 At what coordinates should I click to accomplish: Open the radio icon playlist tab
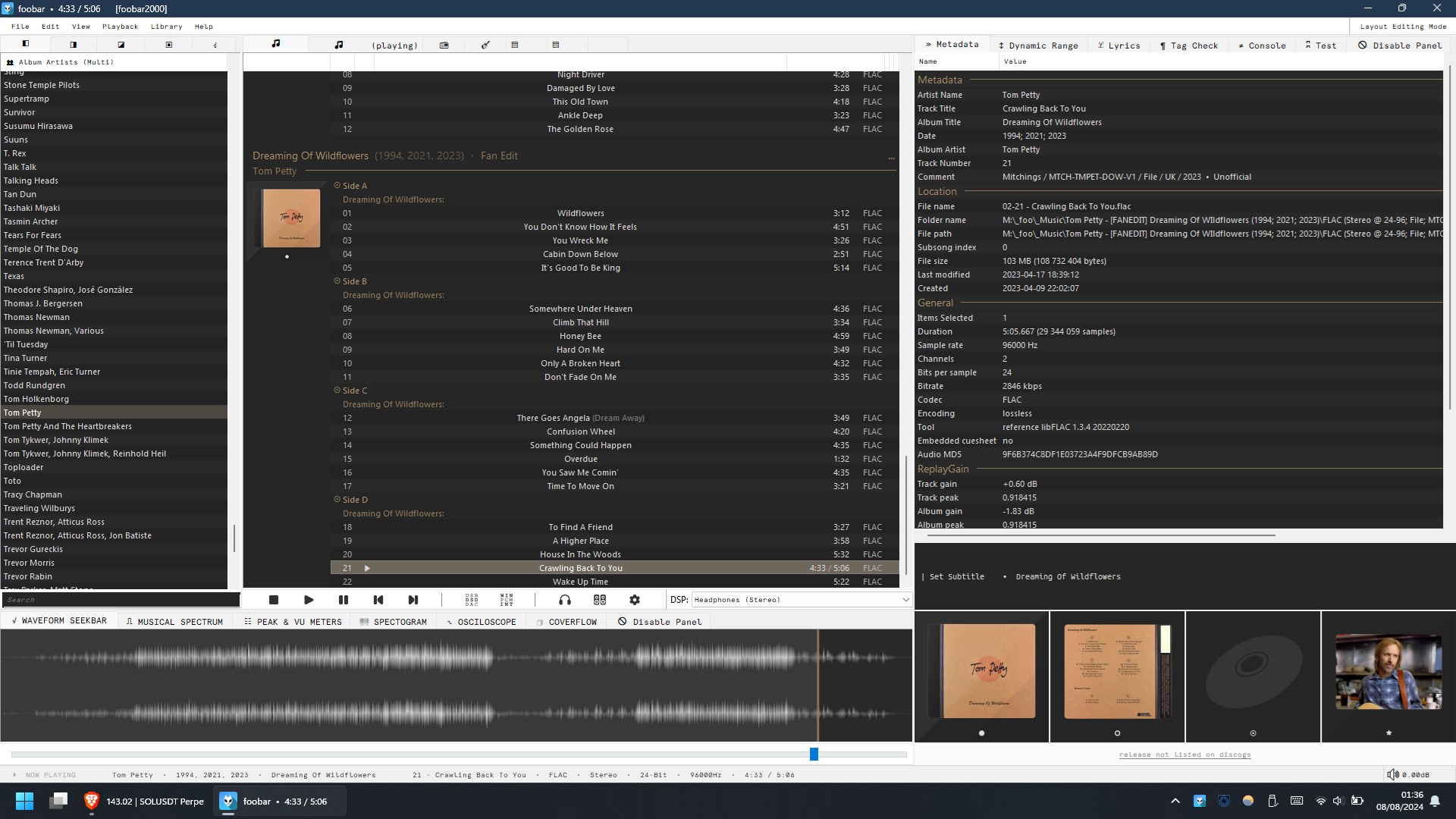[x=444, y=45]
